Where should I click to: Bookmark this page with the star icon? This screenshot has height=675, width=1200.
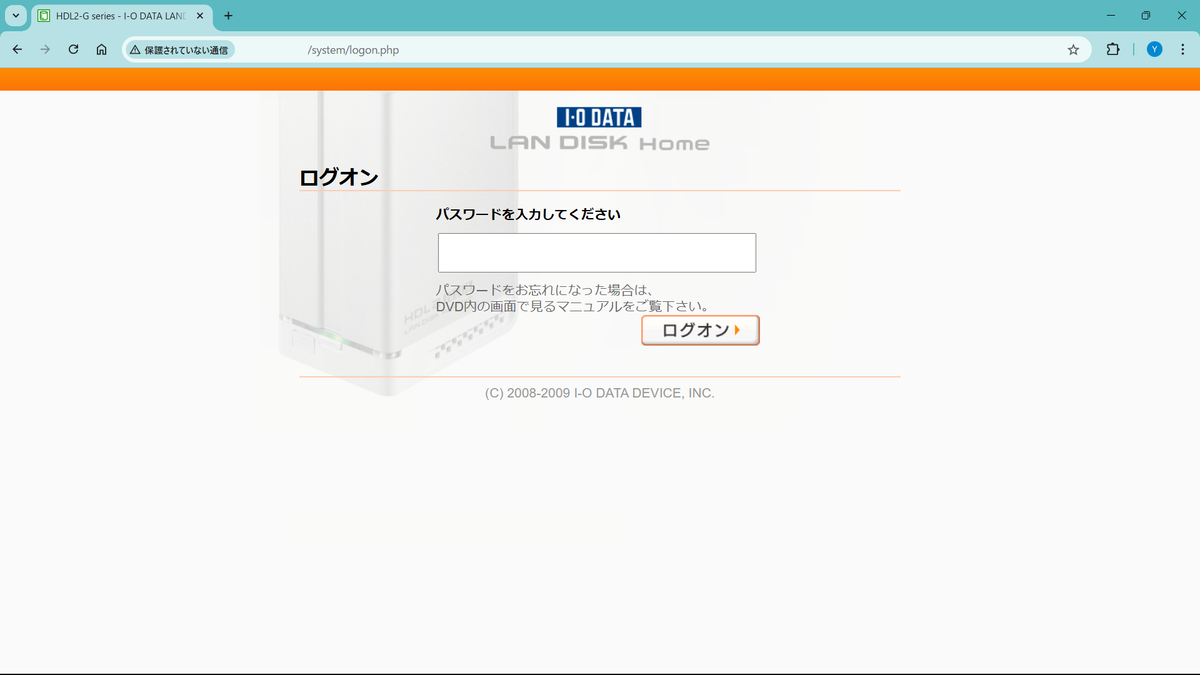click(x=1071, y=49)
